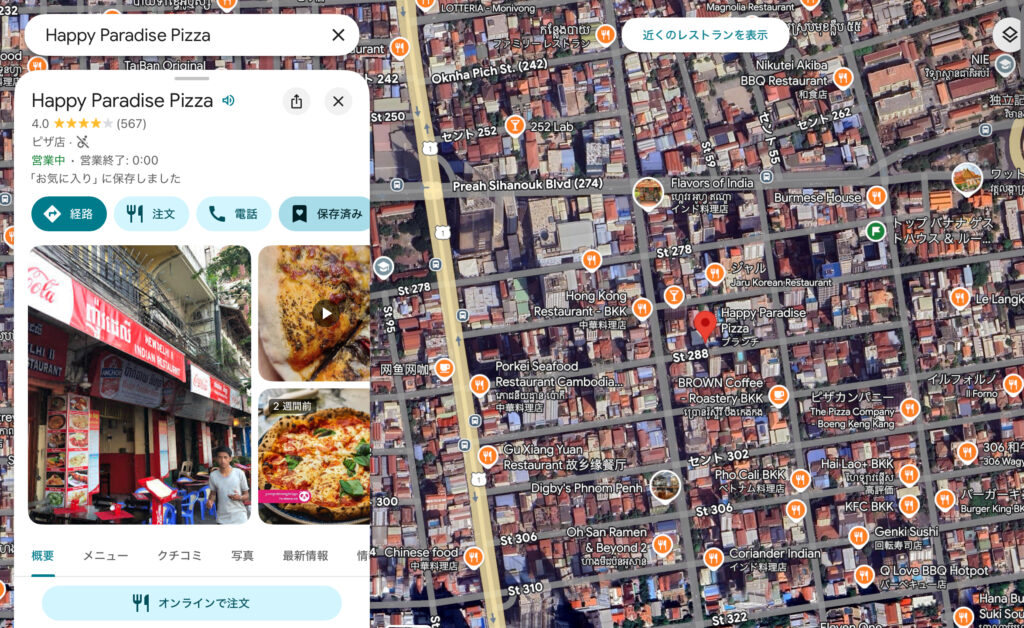Toggle the 保存済み saved bookmark button
Viewport: 1024px width, 628px height.
(325, 213)
